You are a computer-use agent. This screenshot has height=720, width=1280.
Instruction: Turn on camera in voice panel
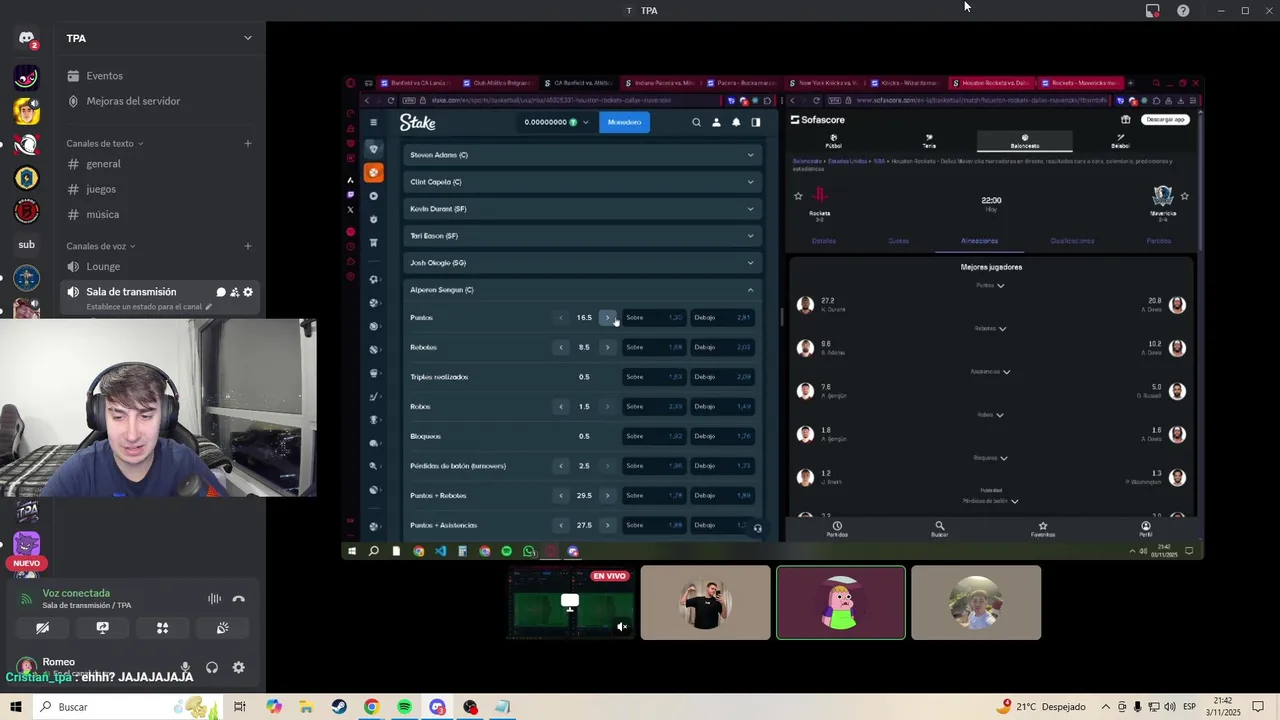pos(42,628)
